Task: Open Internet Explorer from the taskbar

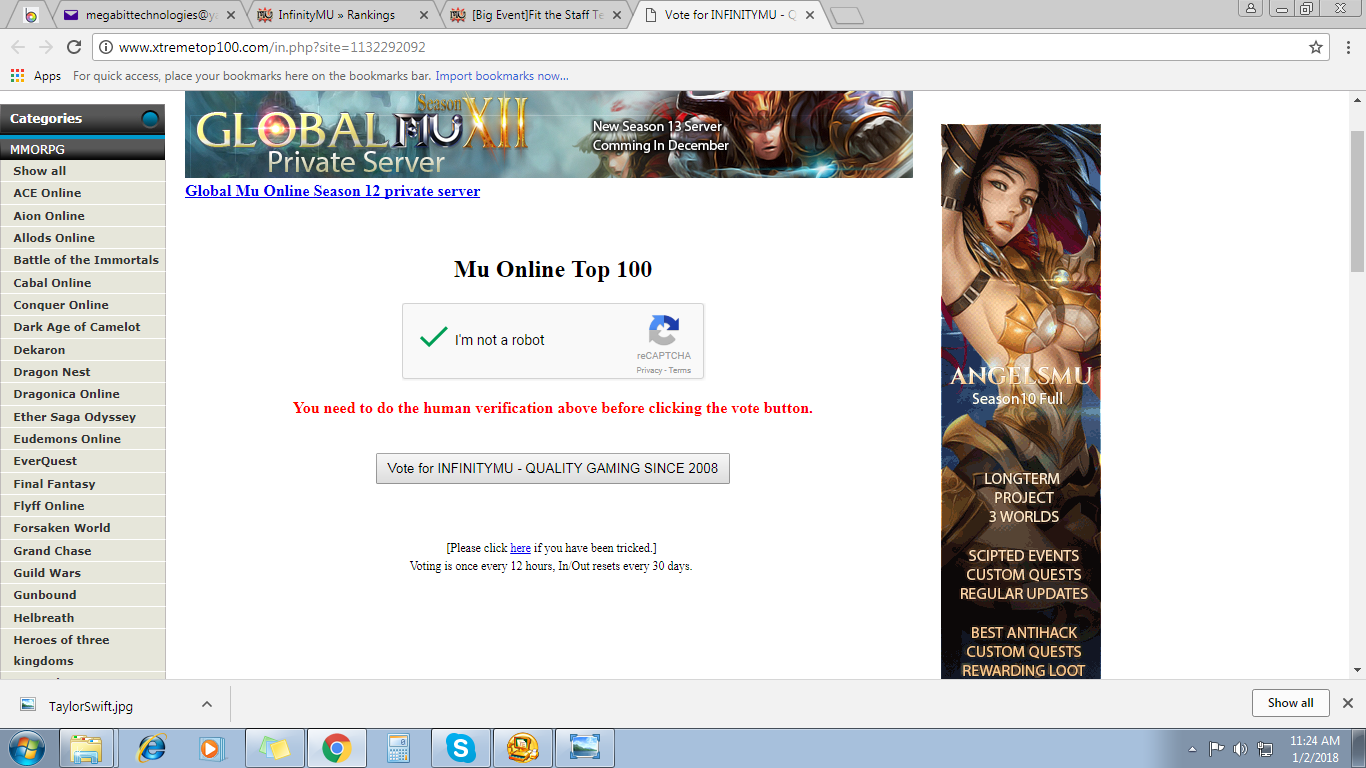Action: point(152,748)
